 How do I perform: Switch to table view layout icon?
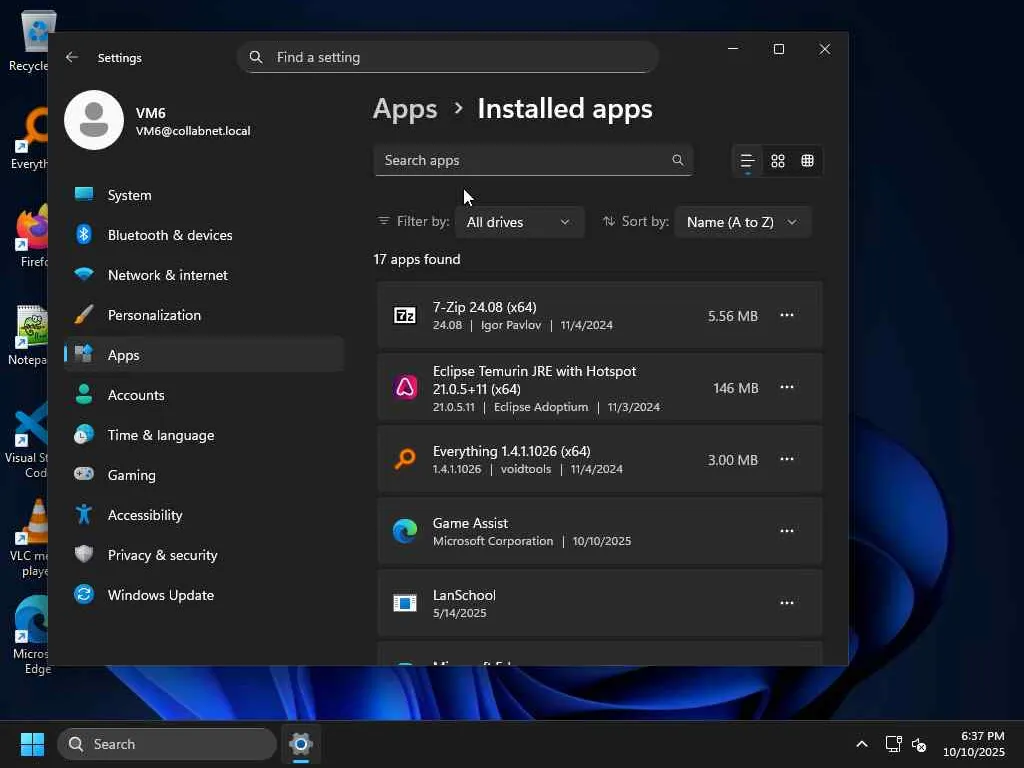point(808,161)
